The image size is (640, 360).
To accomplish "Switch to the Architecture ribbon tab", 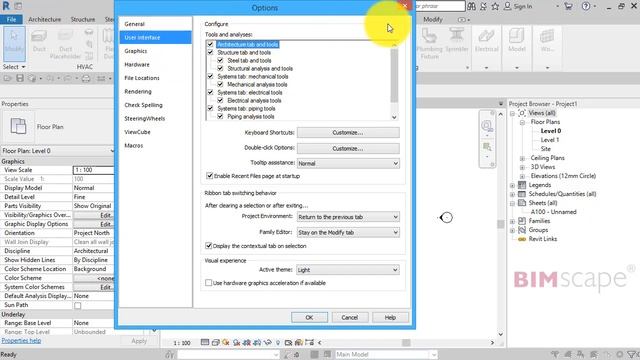I will coord(44,19).
